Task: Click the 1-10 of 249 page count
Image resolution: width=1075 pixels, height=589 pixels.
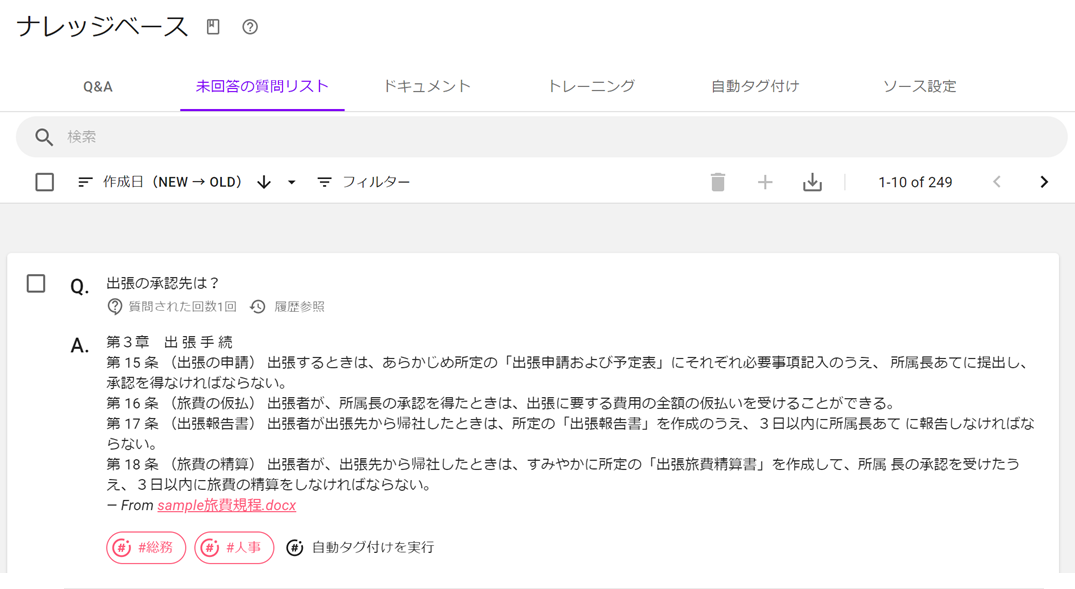Action: coord(915,182)
